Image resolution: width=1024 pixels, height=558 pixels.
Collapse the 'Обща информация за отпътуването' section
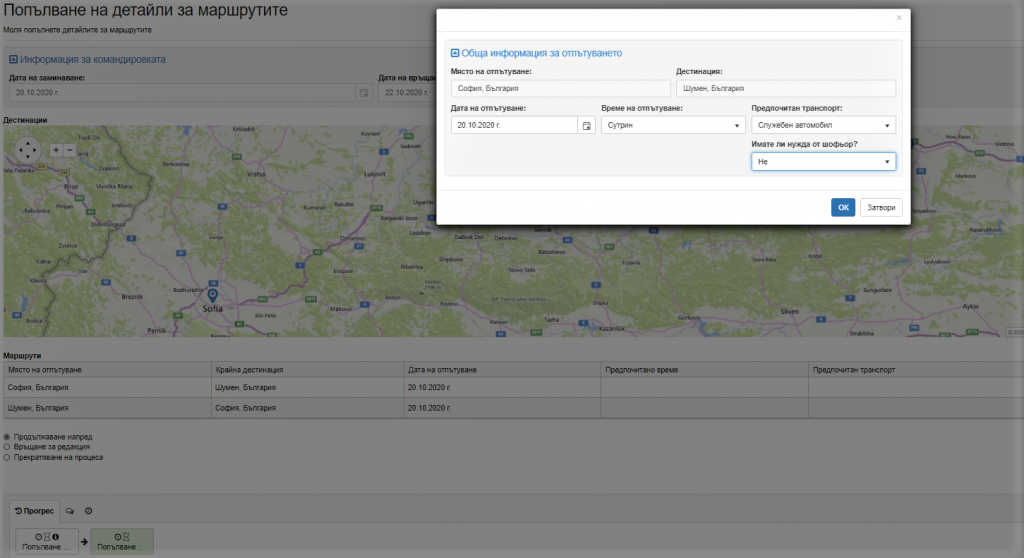coord(455,53)
